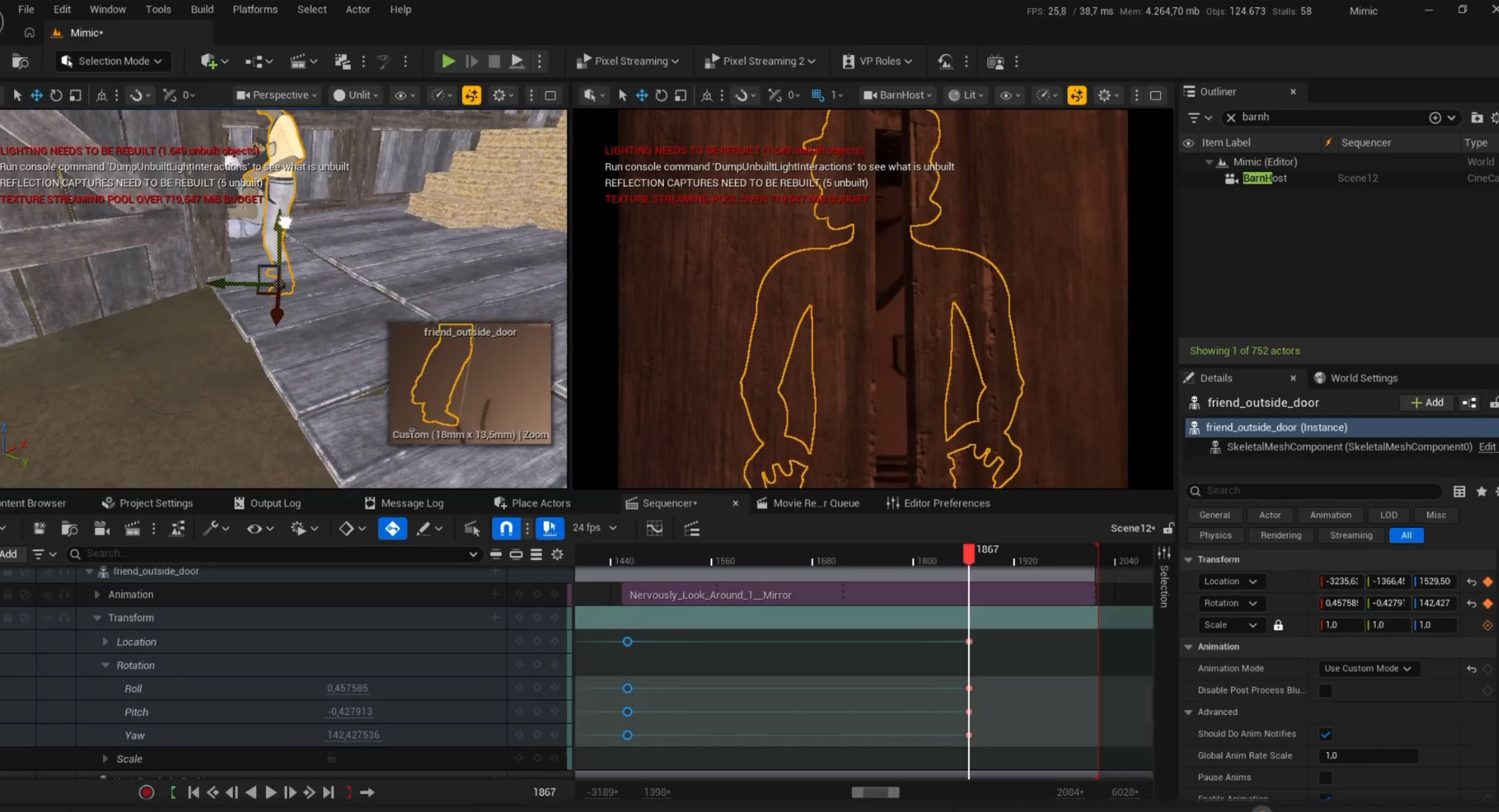This screenshot has height=812, width=1499.
Task: Select the scale tool in Perspective viewport
Action: pyautogui.click(x=75, y=95)
